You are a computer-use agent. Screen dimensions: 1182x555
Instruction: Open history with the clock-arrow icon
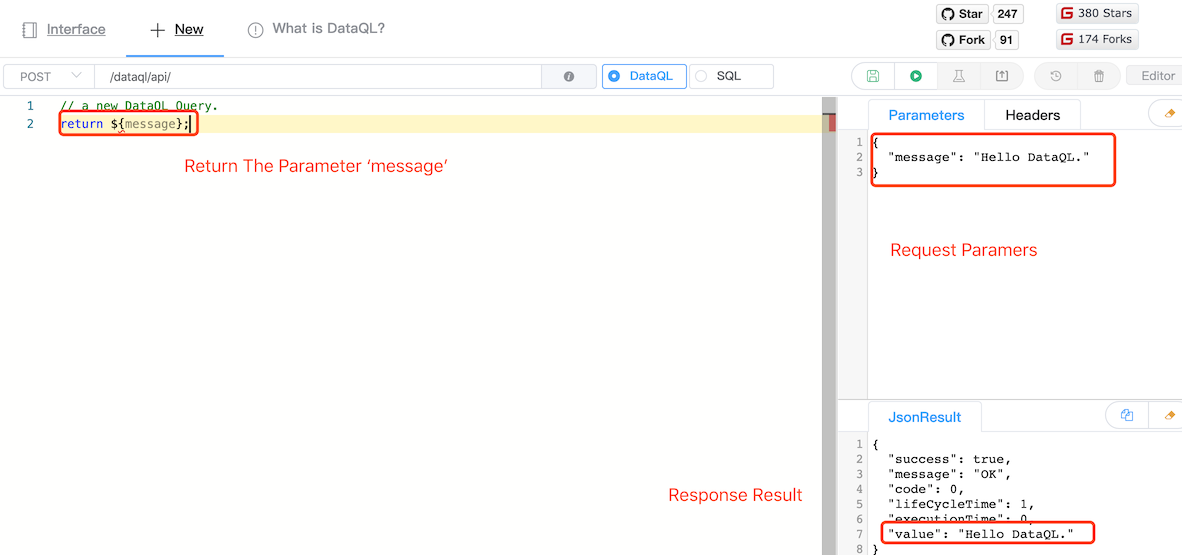[x=1056, y=76]
